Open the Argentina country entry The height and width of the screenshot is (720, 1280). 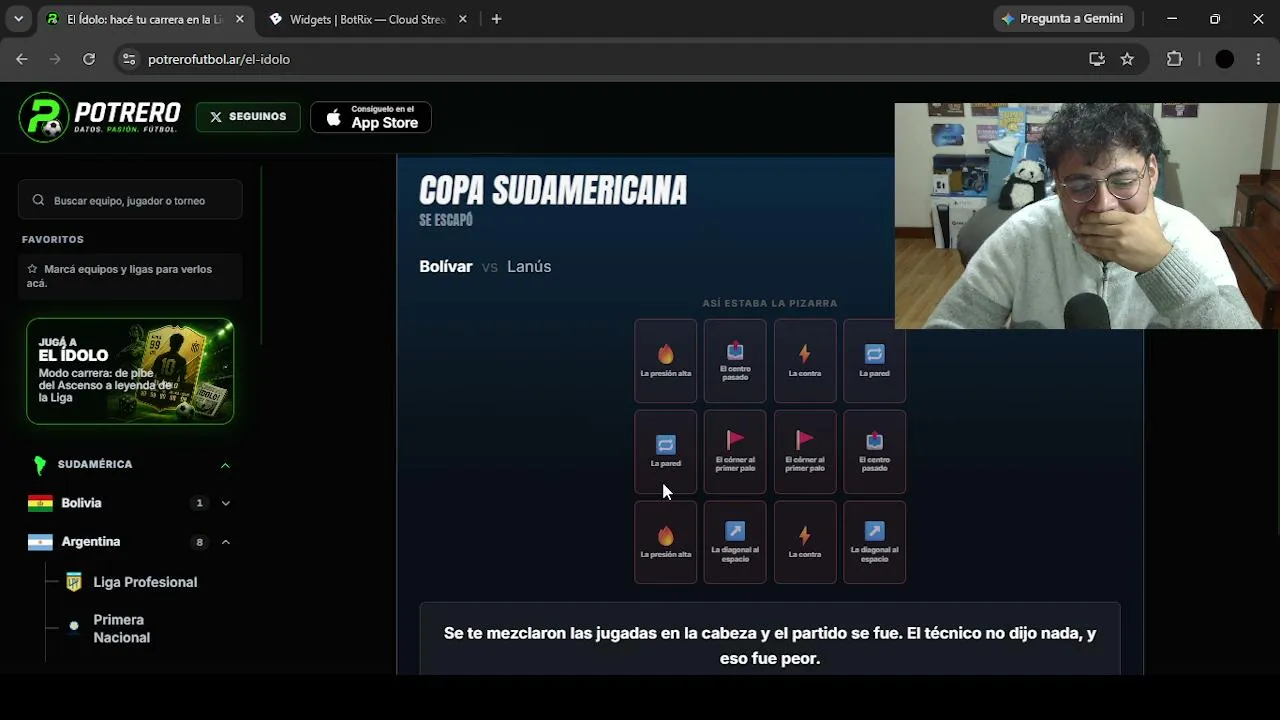point(91,542)
